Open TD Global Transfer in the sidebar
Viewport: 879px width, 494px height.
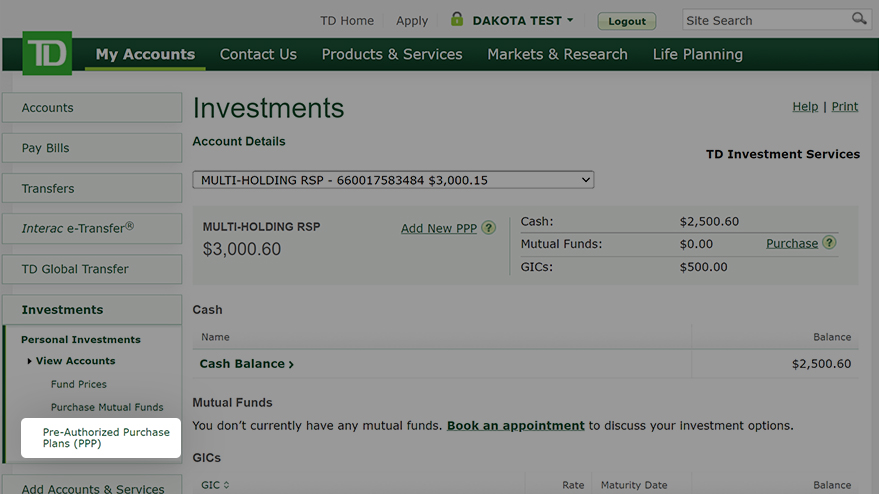(92, 269)
